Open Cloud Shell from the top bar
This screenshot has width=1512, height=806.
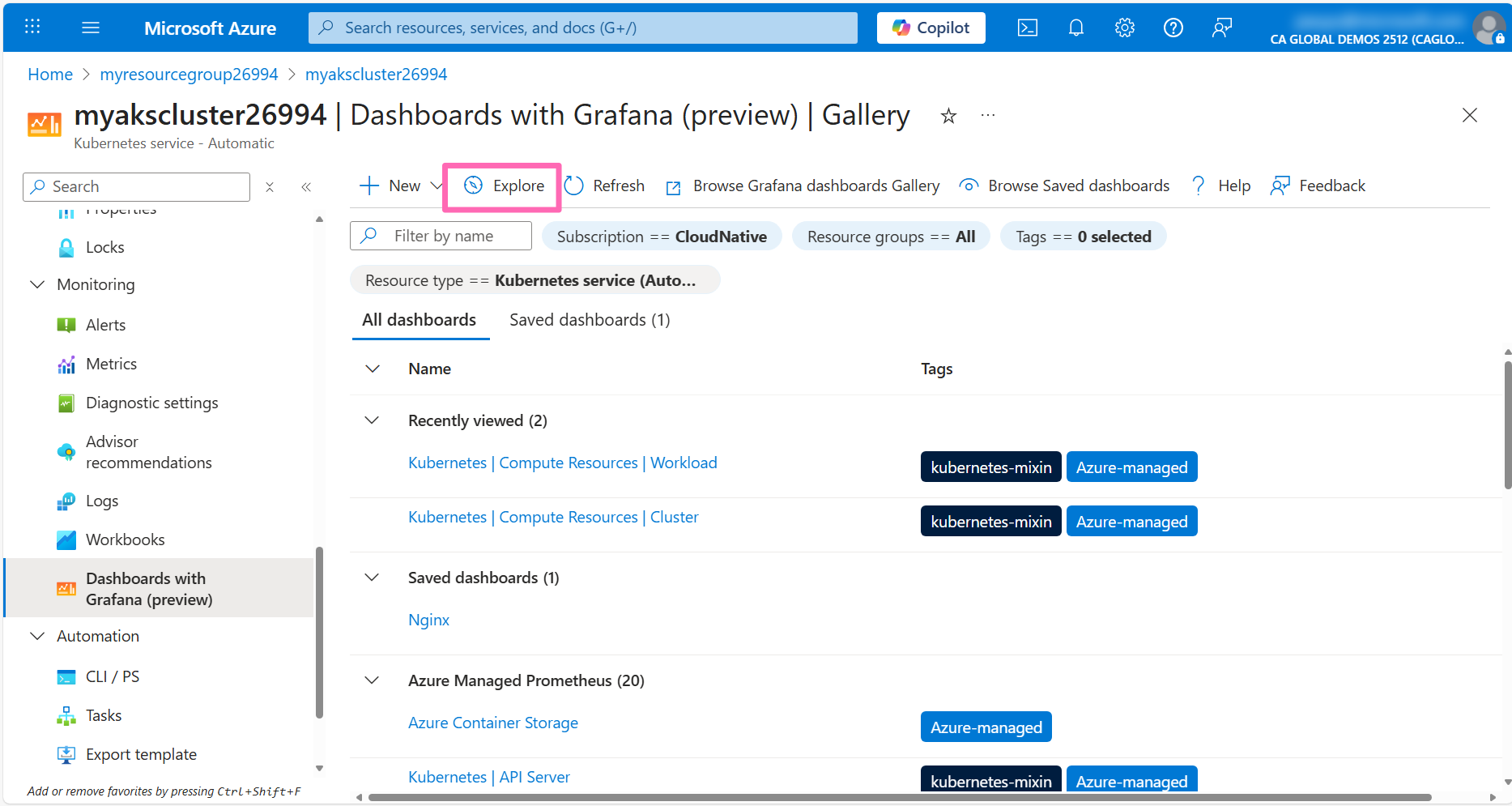[x=1027, y=28]
